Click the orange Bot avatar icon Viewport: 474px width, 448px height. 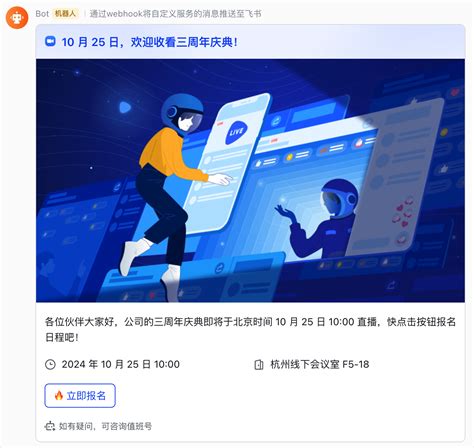[17, 17]
